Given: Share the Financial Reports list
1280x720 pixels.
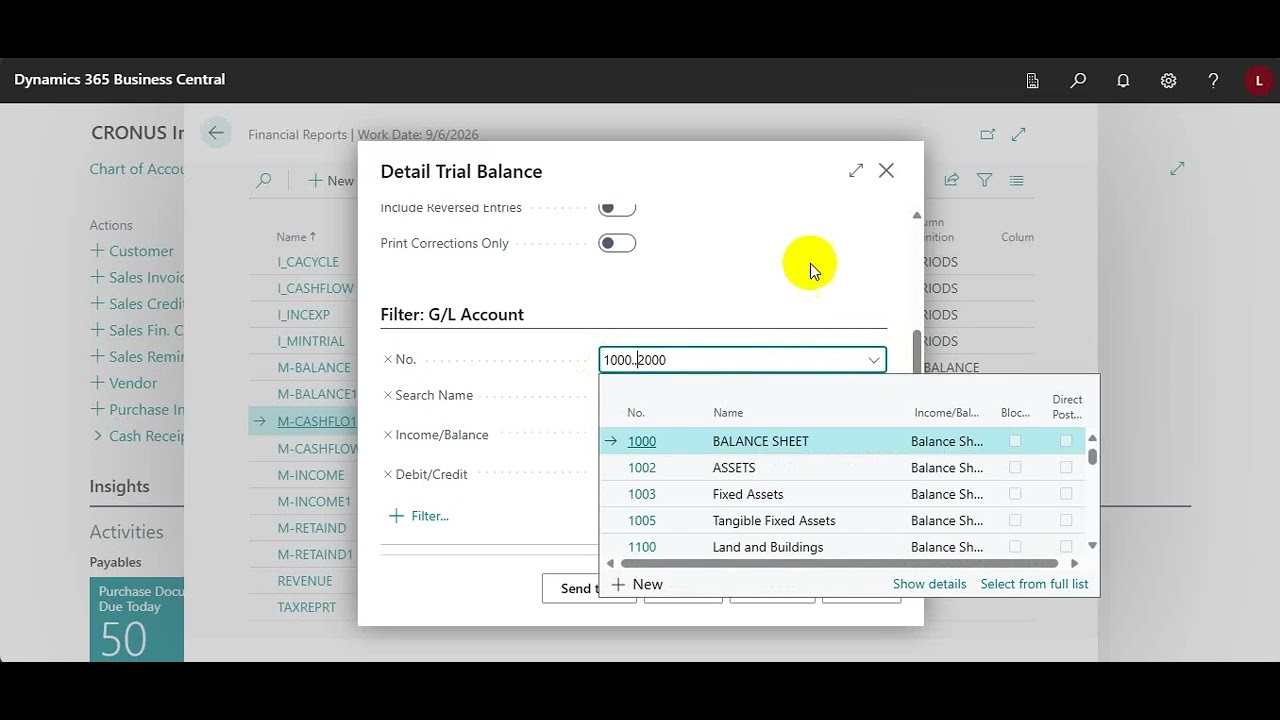Looking at the screenshot, I should (952, 180).
